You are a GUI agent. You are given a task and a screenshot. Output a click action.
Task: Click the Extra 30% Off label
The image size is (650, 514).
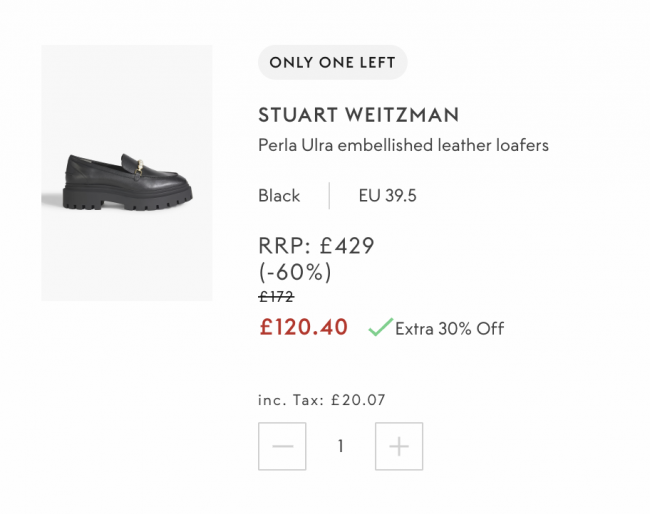click(x=450, y=329)
